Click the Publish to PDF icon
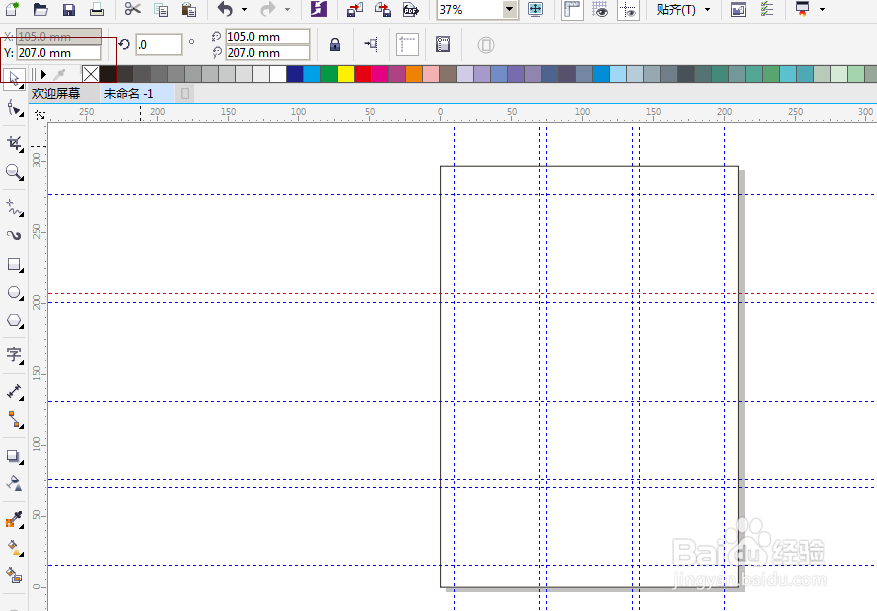Screen dimensions: 877x611 coord(411,10)
